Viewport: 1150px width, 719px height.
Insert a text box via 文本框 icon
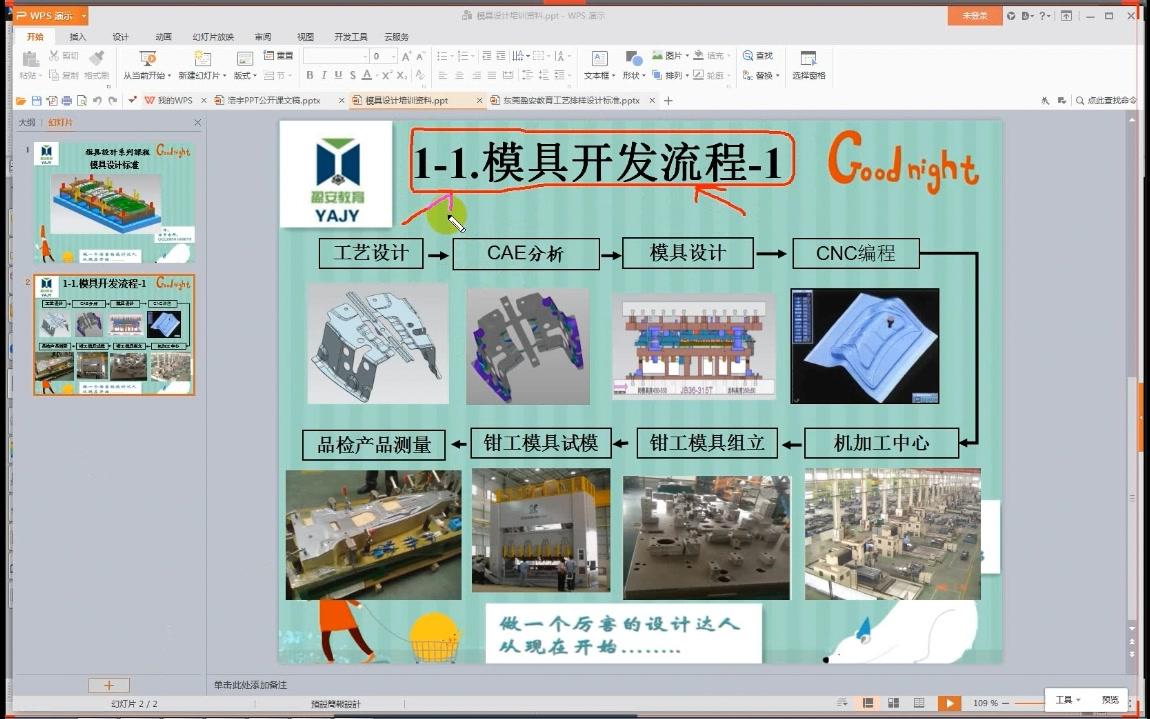(x=601, y=58)
